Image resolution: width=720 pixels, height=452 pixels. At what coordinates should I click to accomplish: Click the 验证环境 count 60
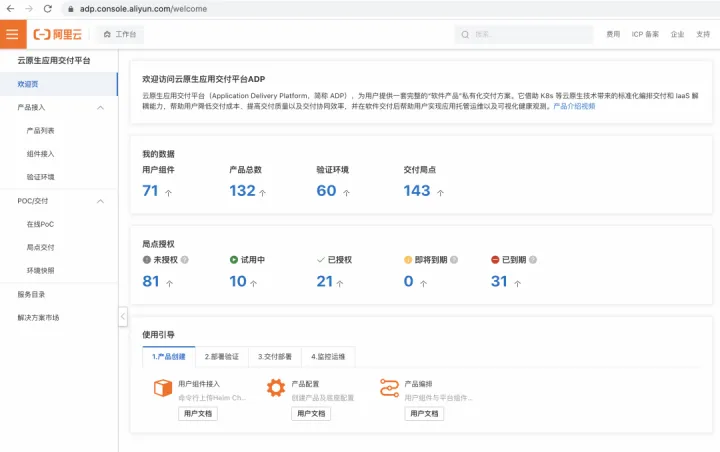[x=326, y=191]
